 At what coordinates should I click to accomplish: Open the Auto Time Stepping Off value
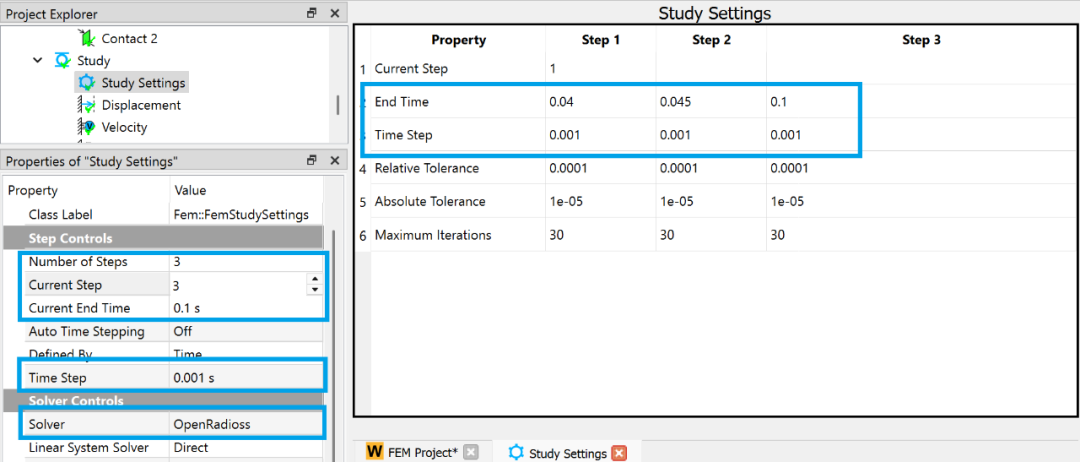point(246,331)
